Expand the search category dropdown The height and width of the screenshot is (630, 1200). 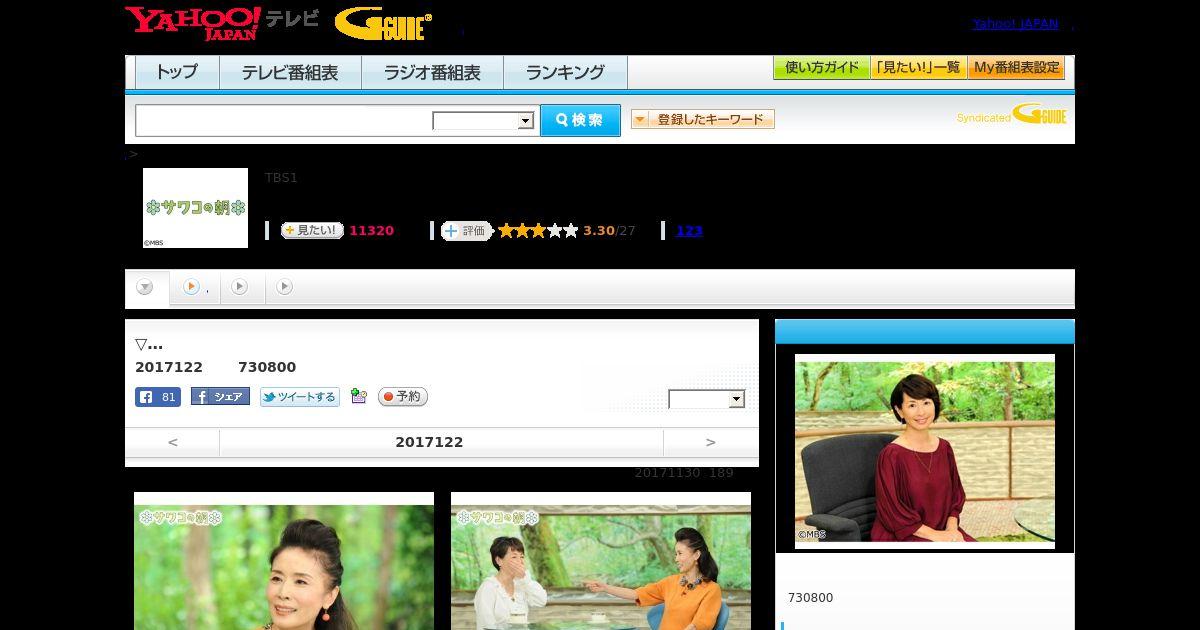[483, 121]
